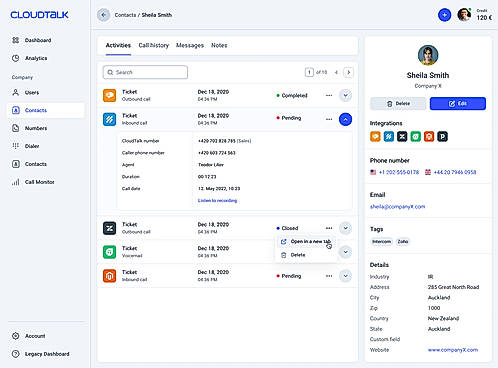The image size is (498, 368).
Task: Open the Notes tab
Action: pyautogui.click(x=219, y=45)
